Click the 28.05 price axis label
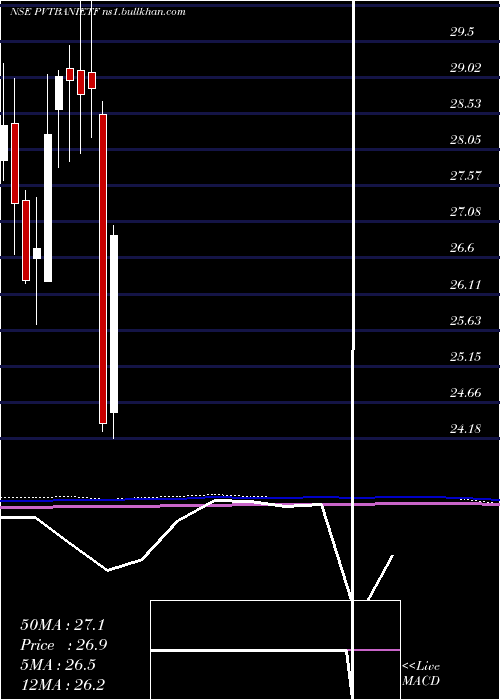Viewport: 500px width, 700px height. pos(465,140)
